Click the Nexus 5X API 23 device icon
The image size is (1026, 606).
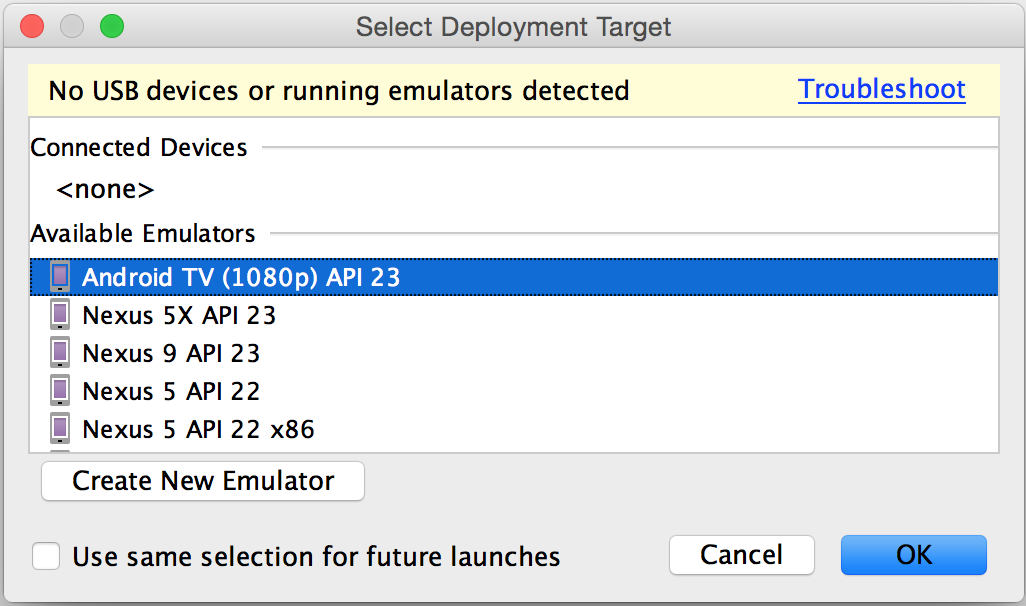click(x=60, y=315)
